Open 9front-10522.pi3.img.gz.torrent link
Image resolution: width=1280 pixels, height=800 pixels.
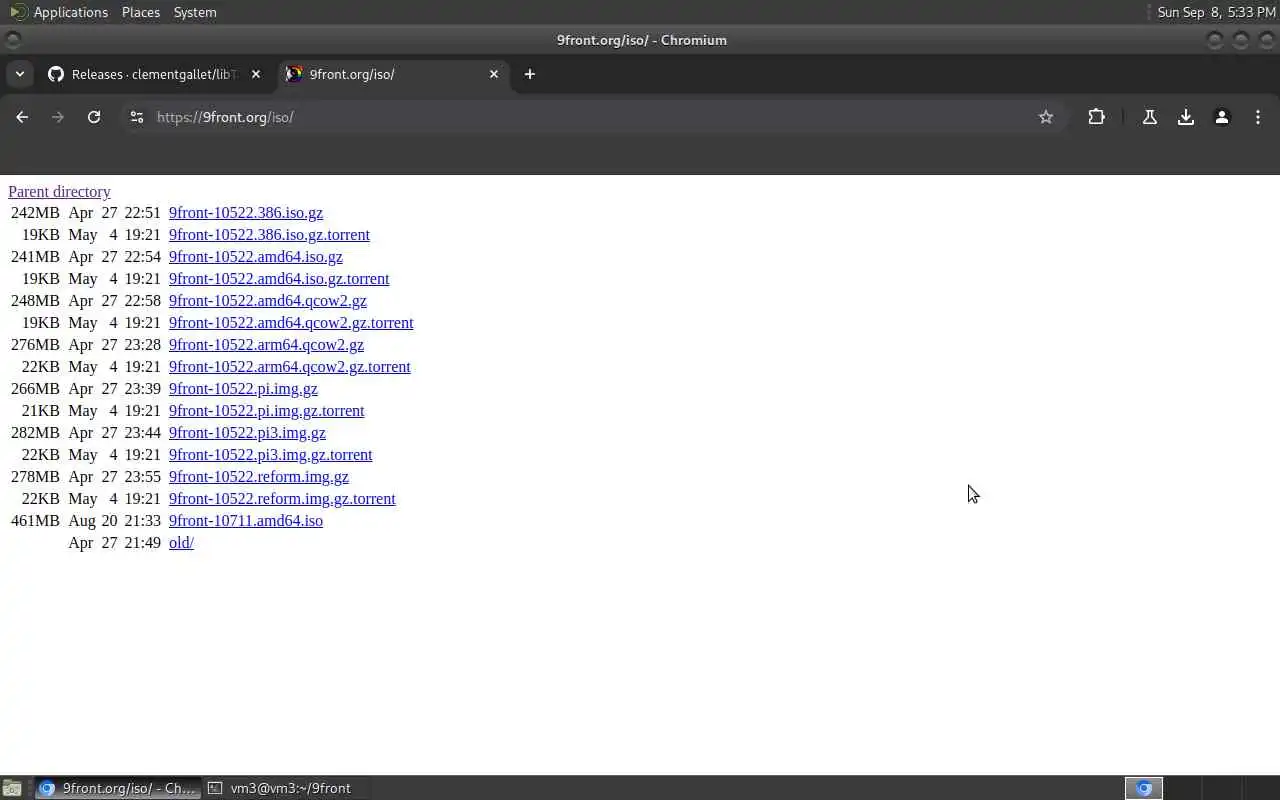click(x=271, y=455)
